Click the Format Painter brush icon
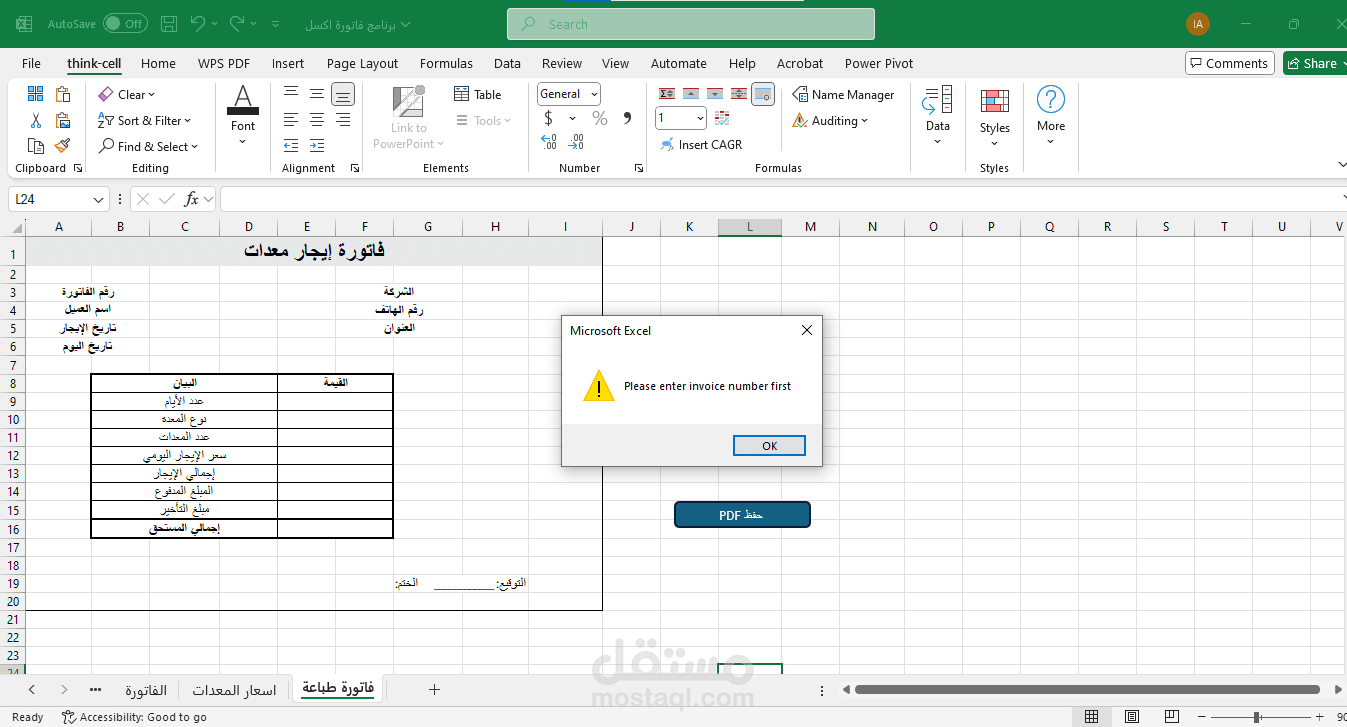Viewport: 1347px width, 727px height. [x=63, y=146]
